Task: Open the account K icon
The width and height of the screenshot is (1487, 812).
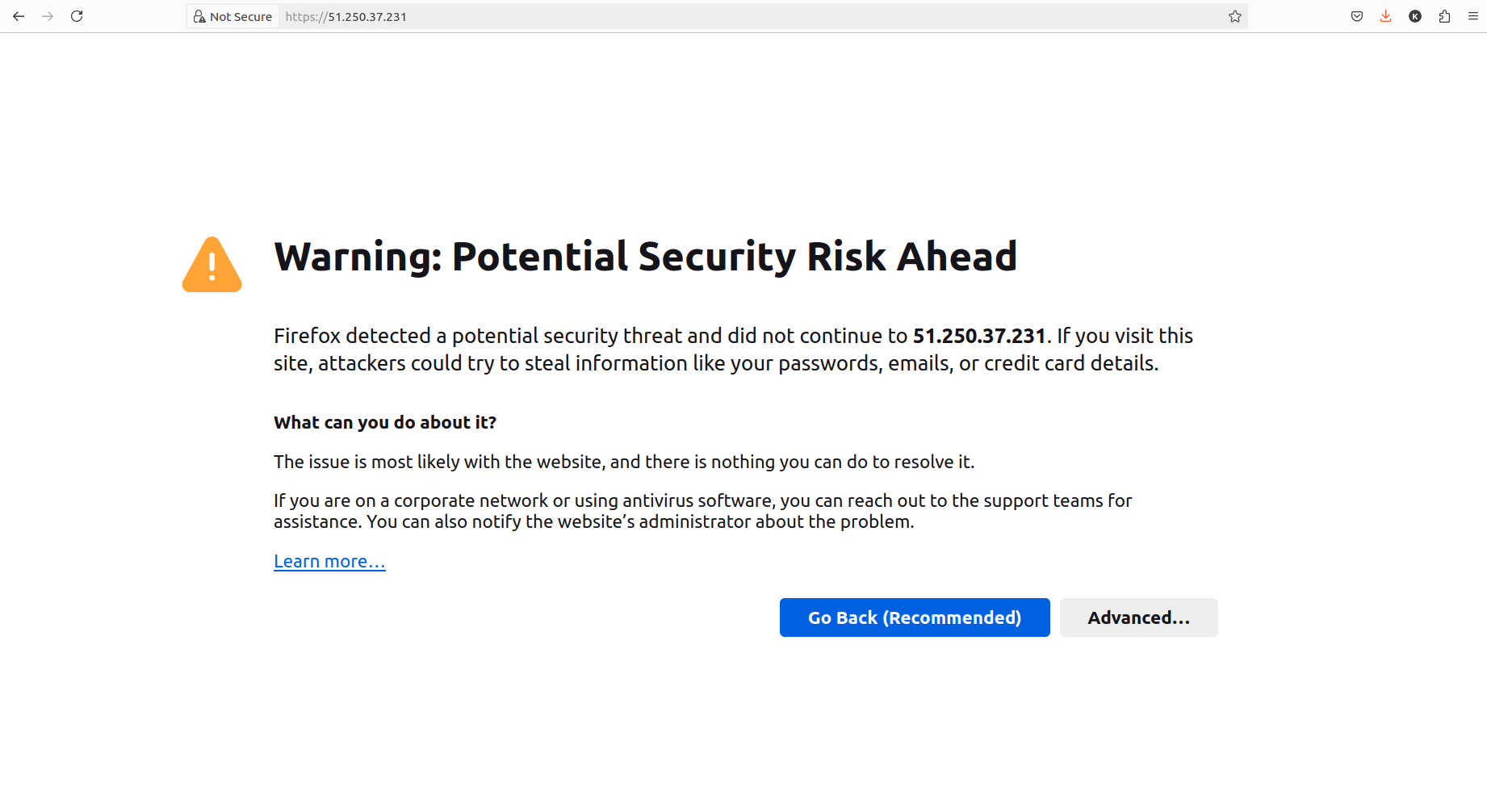Action: click(x=1415, y=16)
